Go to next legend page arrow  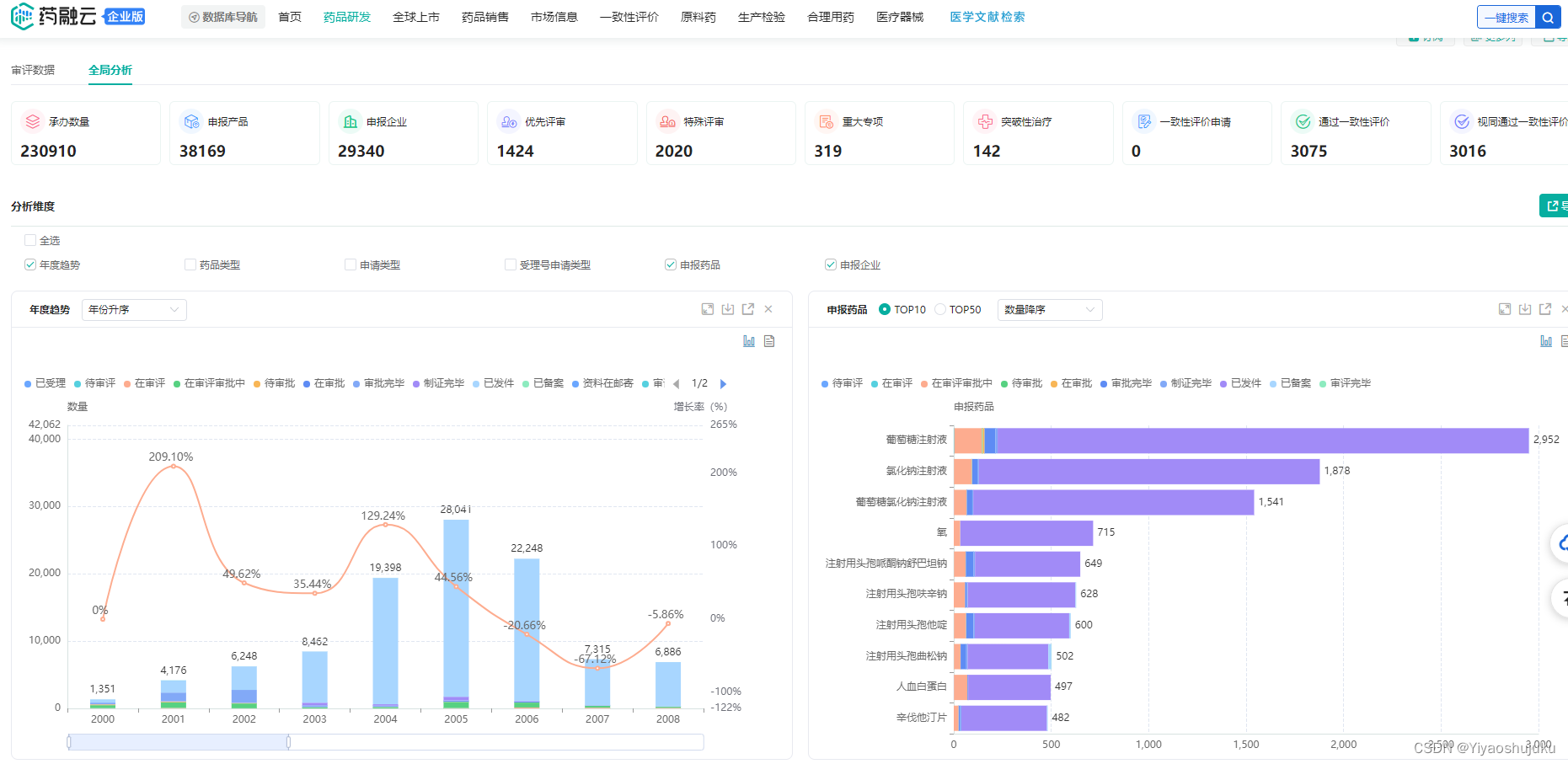[723, 383]
